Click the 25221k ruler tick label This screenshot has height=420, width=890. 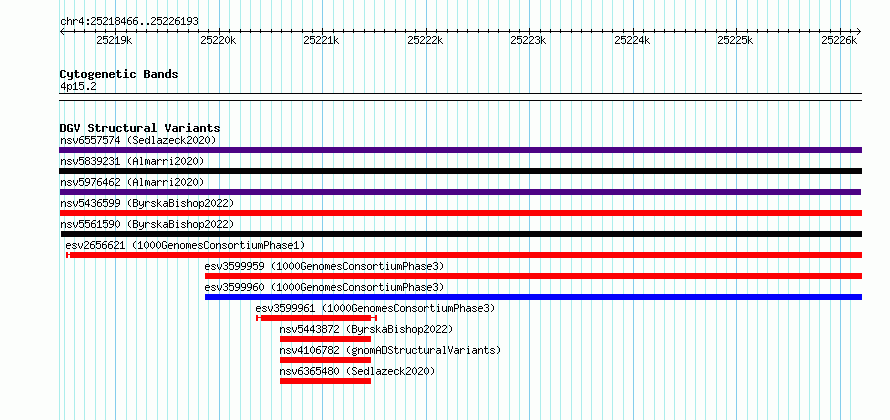coord(321,40)
